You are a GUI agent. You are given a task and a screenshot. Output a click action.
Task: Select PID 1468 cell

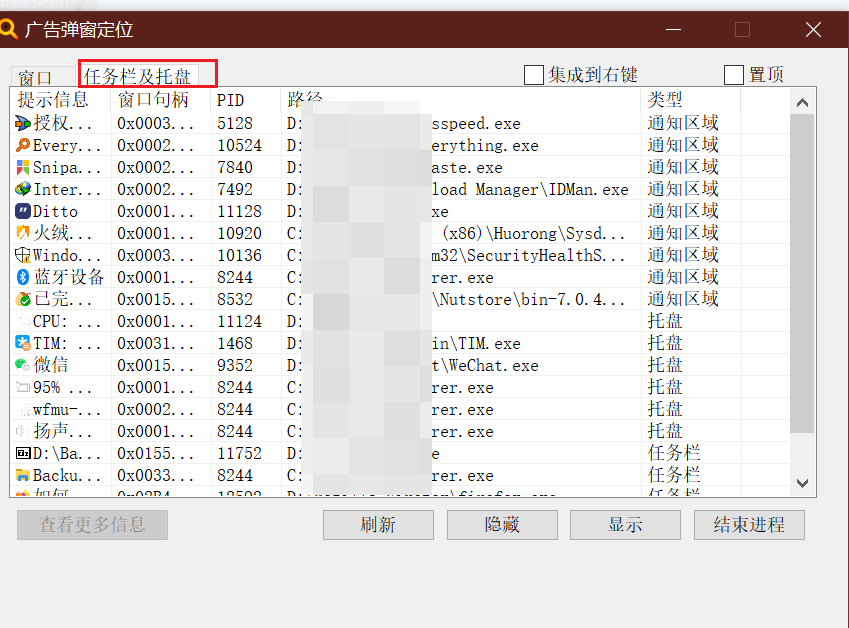(x=235, y=343)
